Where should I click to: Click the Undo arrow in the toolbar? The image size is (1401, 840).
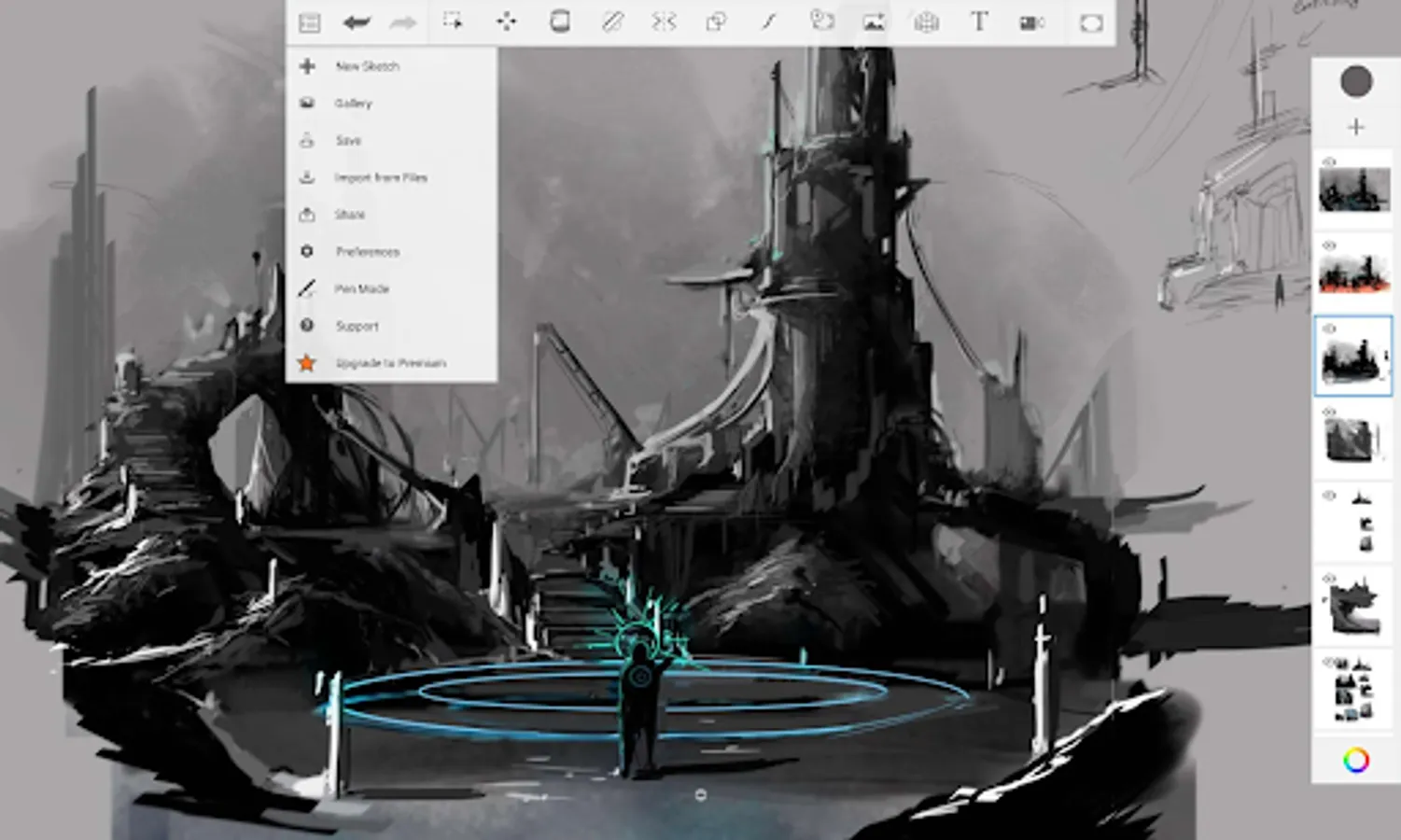(x=356, y=22)
